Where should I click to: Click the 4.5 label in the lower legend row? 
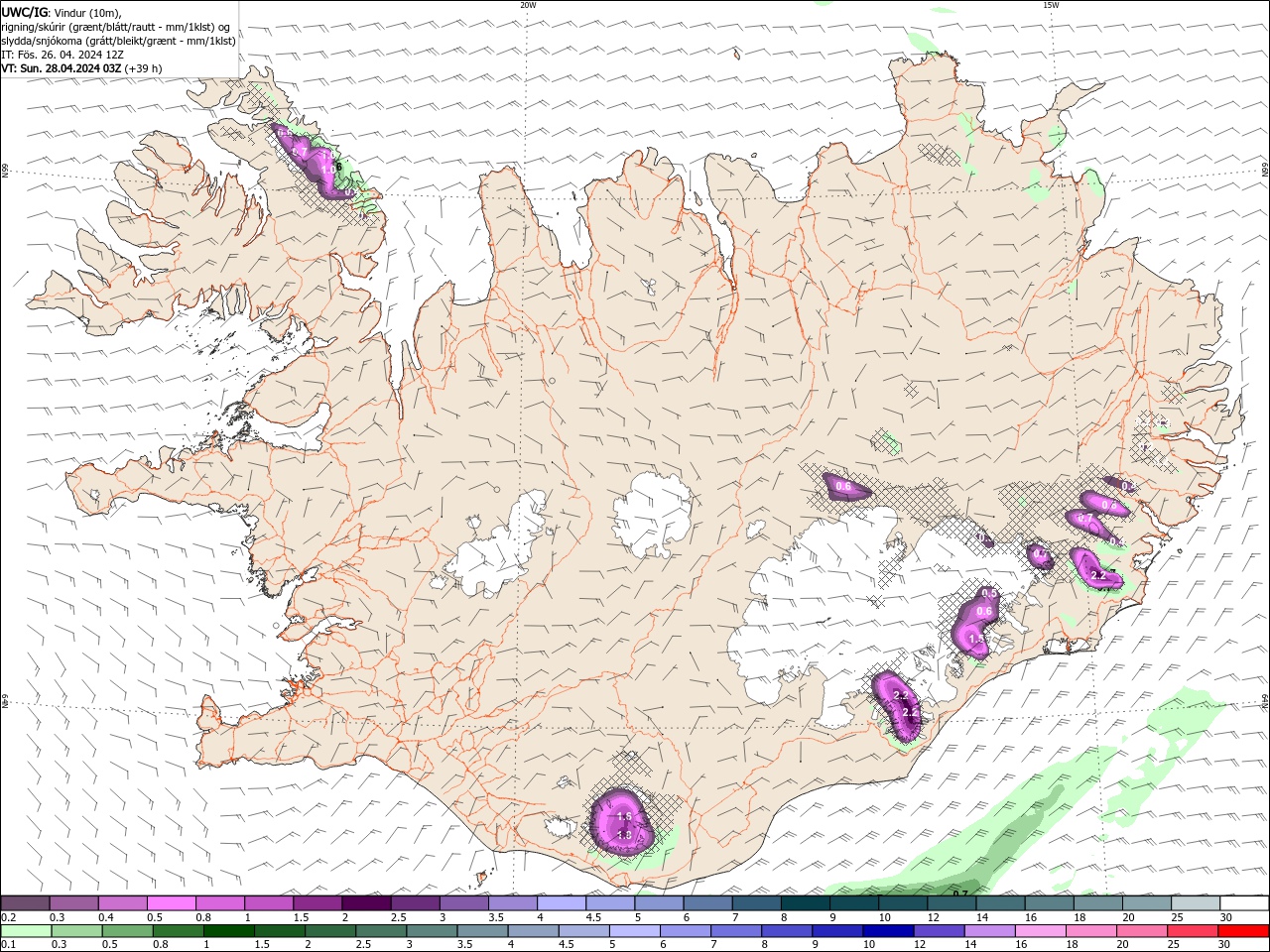pyautogui.click(x=567, y=944)
